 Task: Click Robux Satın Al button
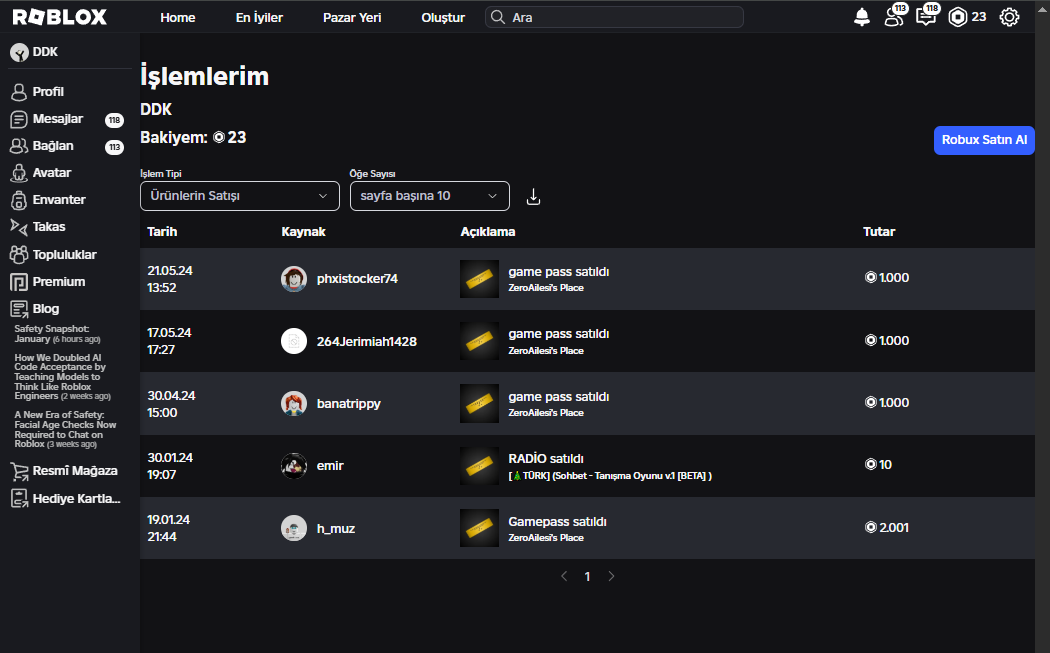pyautogui.click(x=984, y=140)
